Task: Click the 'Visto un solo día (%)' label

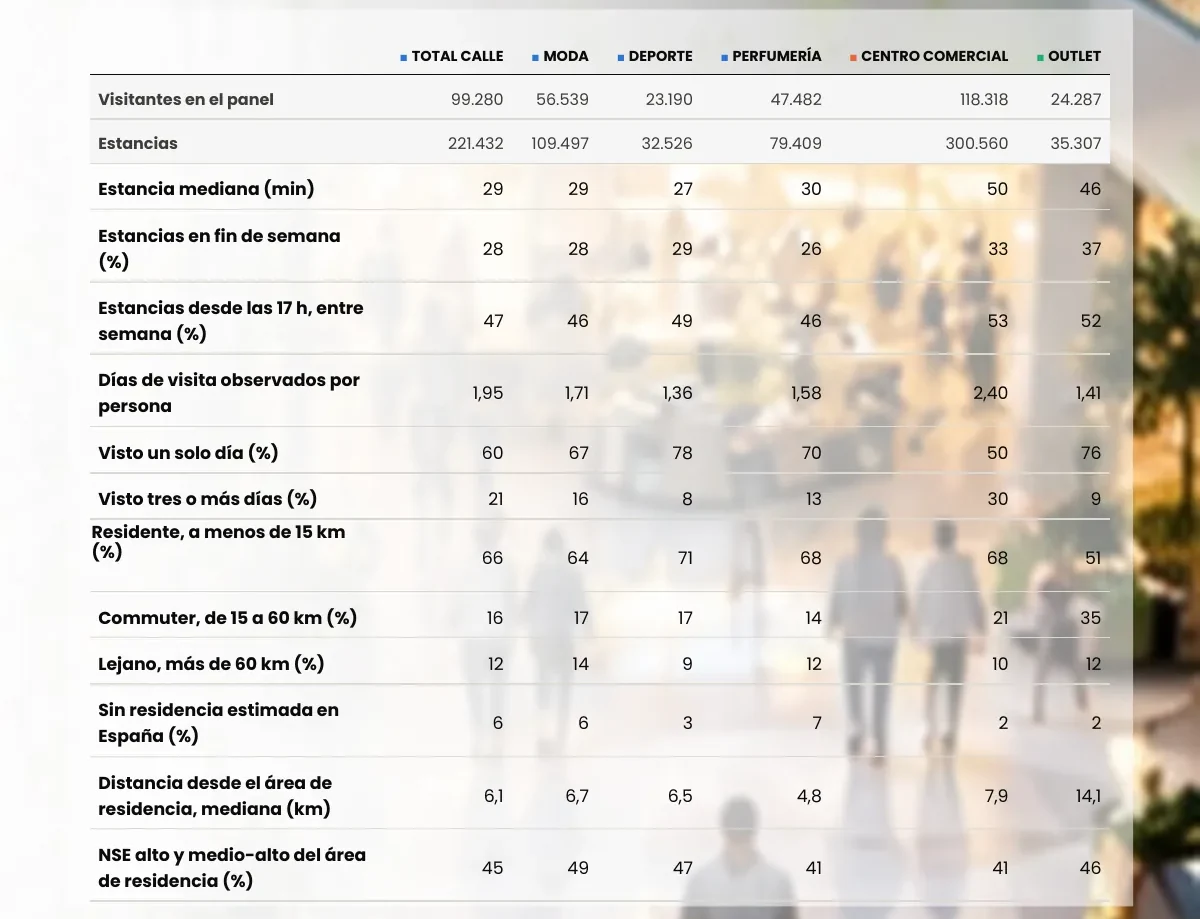Action: pos(188,452)
